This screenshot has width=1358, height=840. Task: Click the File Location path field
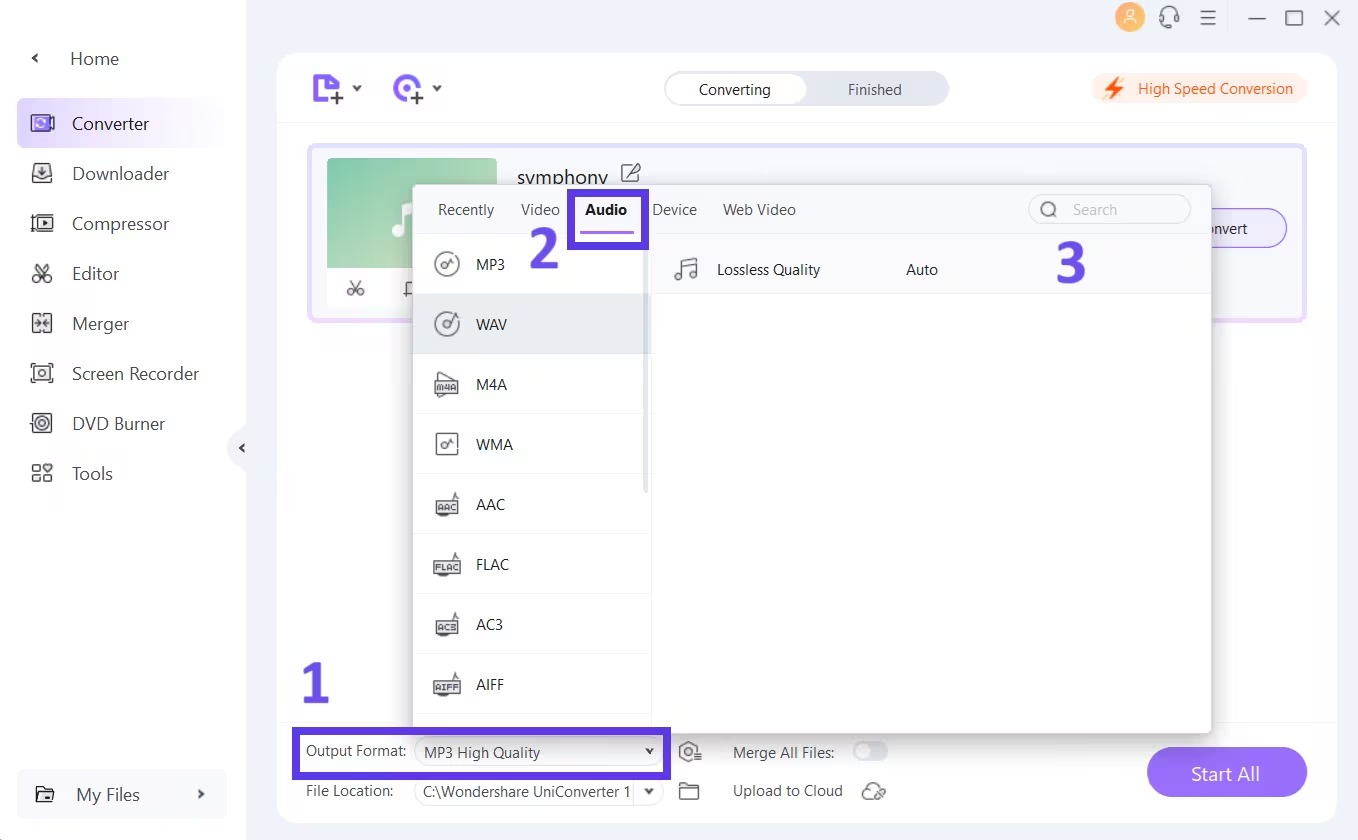pyautogui.click(x=527, y=791)
